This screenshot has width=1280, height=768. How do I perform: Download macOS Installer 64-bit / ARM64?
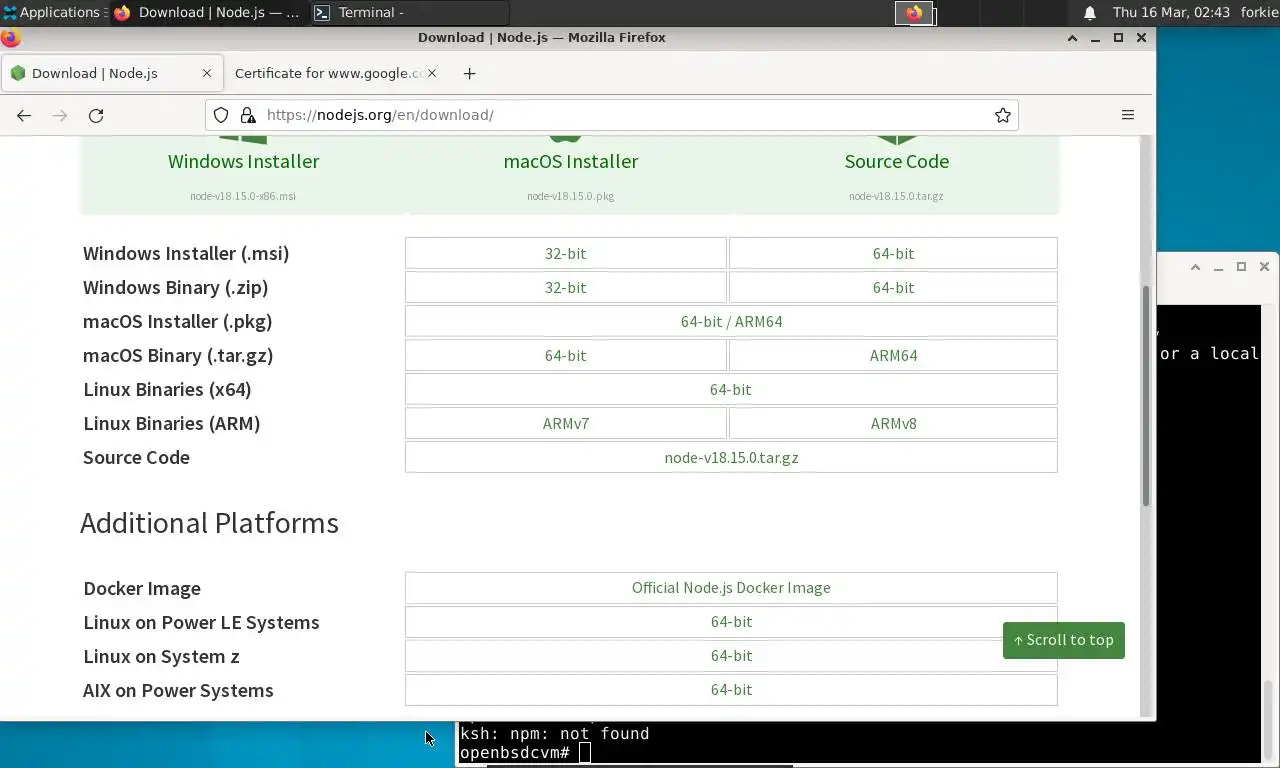point(731,321)
